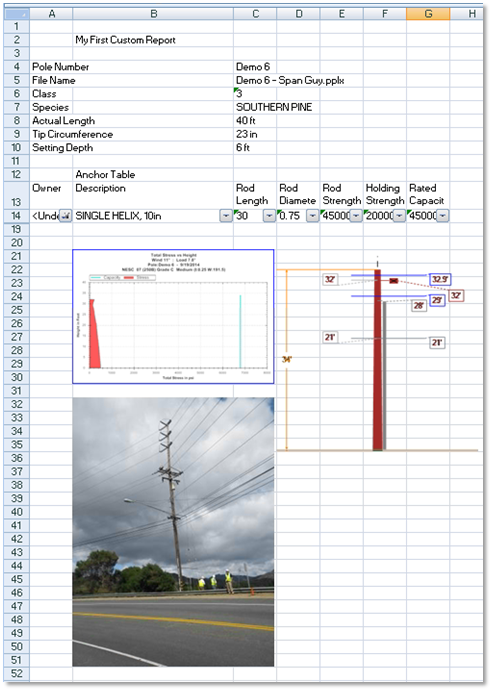This screenshot has height=691, width=492.
Task: Select column B header
Action: coord(153,14)
